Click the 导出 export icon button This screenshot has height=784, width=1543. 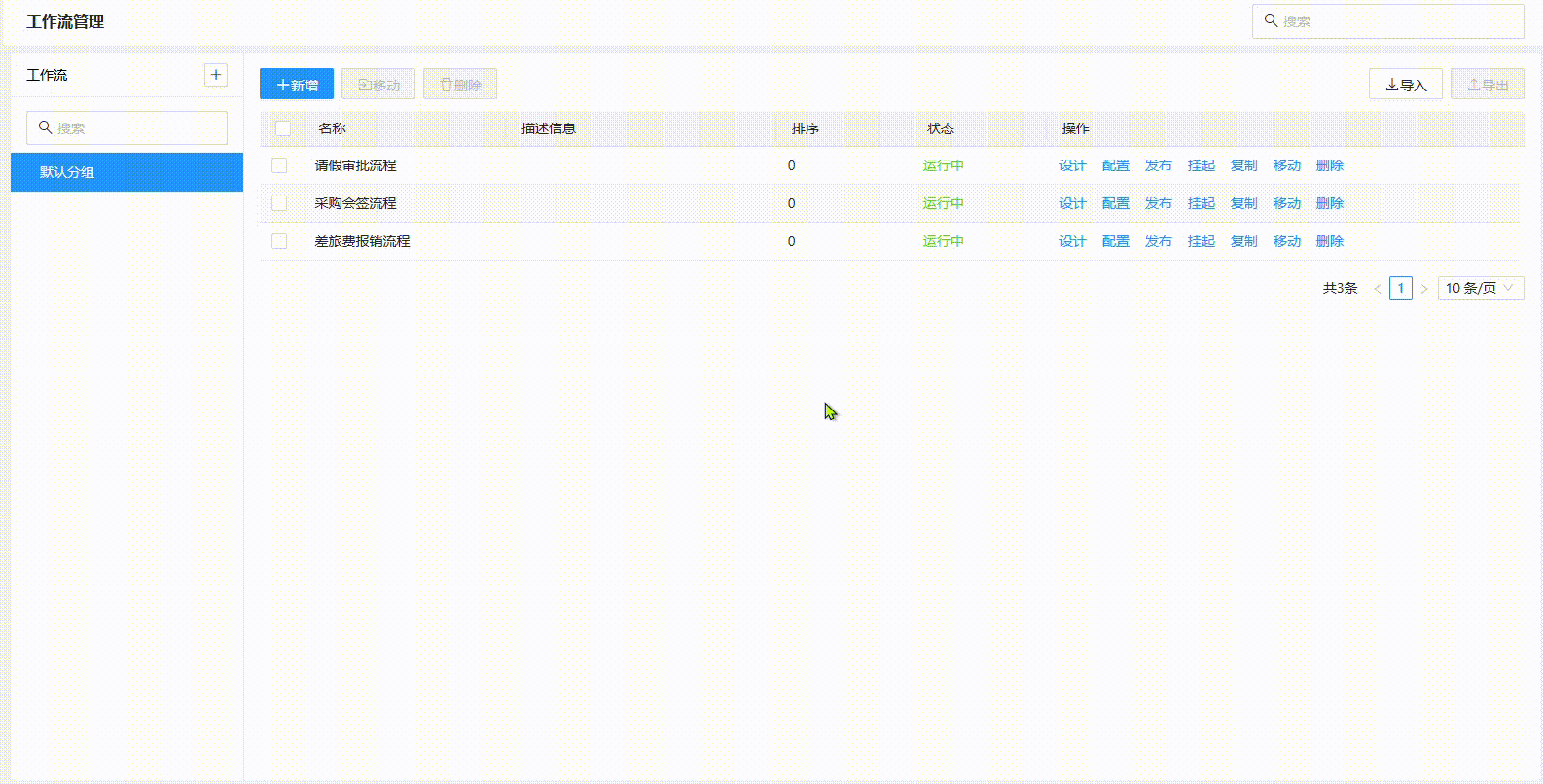(1487, 85)
